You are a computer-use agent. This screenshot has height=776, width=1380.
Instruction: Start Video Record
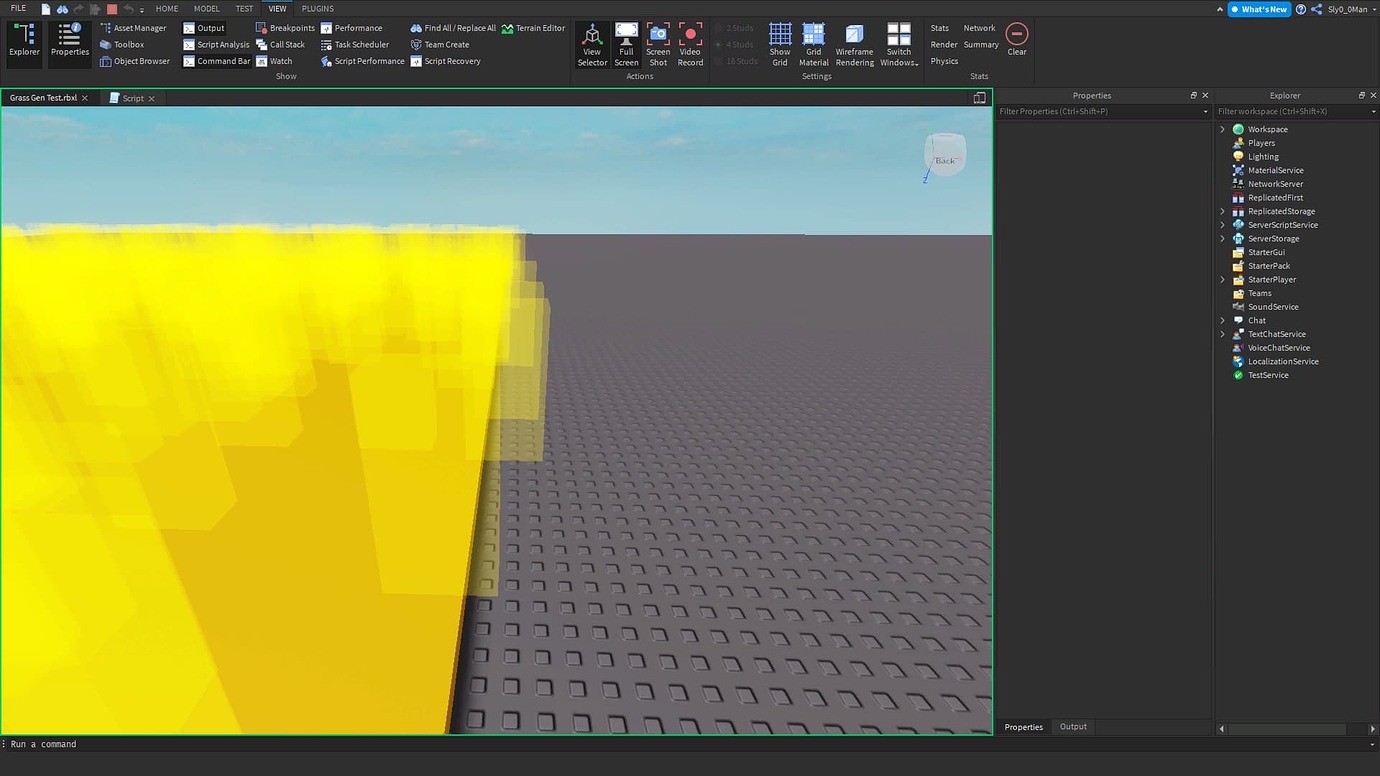pos(690,45)
